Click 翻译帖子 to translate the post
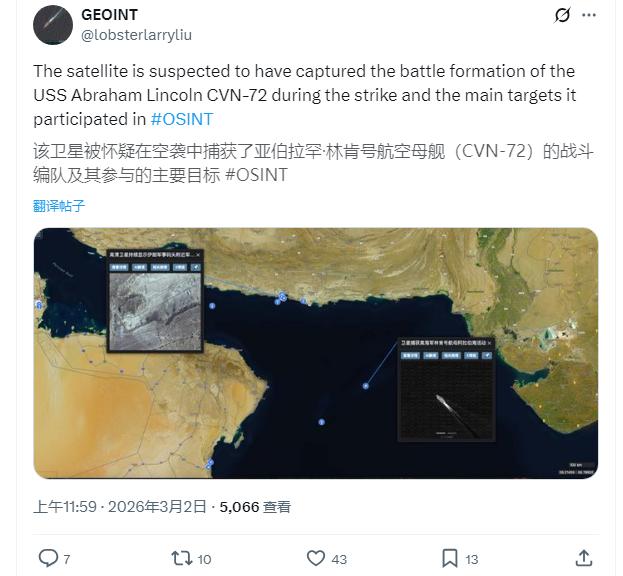This screenshot has height=576, width=623. pyautogui.click(x=59, y=206)
